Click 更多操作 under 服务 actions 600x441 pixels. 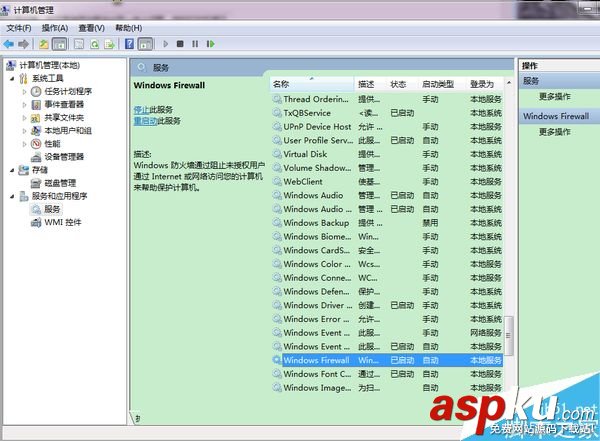[554, 96]
